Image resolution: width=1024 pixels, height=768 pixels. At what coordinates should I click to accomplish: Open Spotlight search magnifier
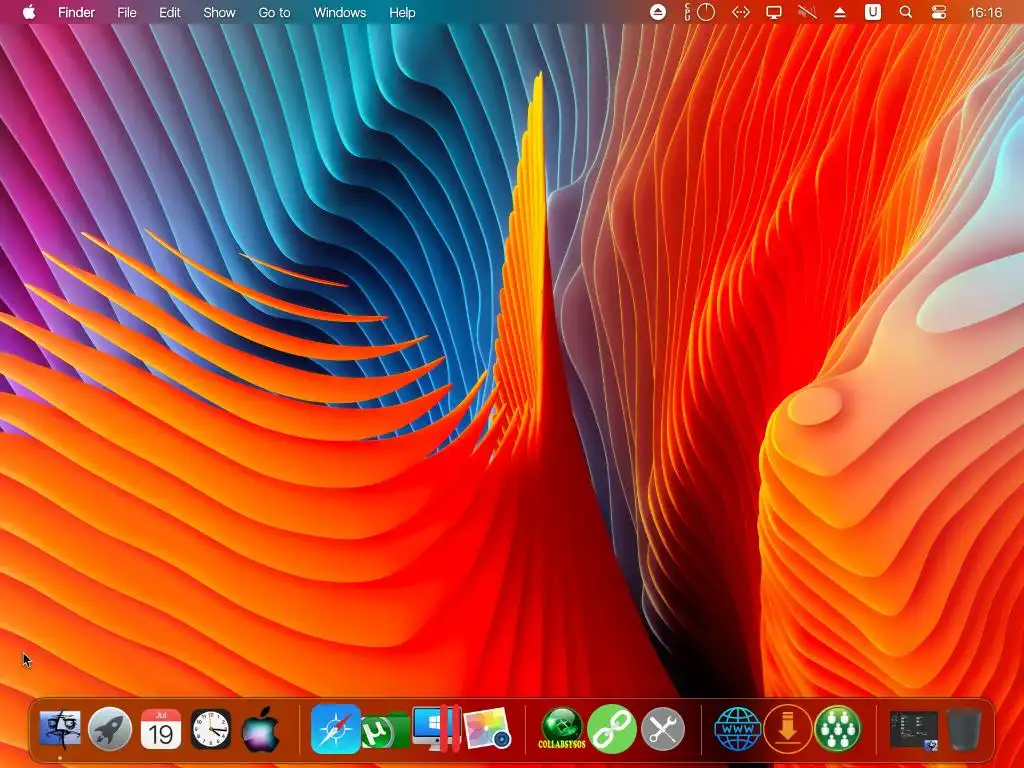click(906, 12)
